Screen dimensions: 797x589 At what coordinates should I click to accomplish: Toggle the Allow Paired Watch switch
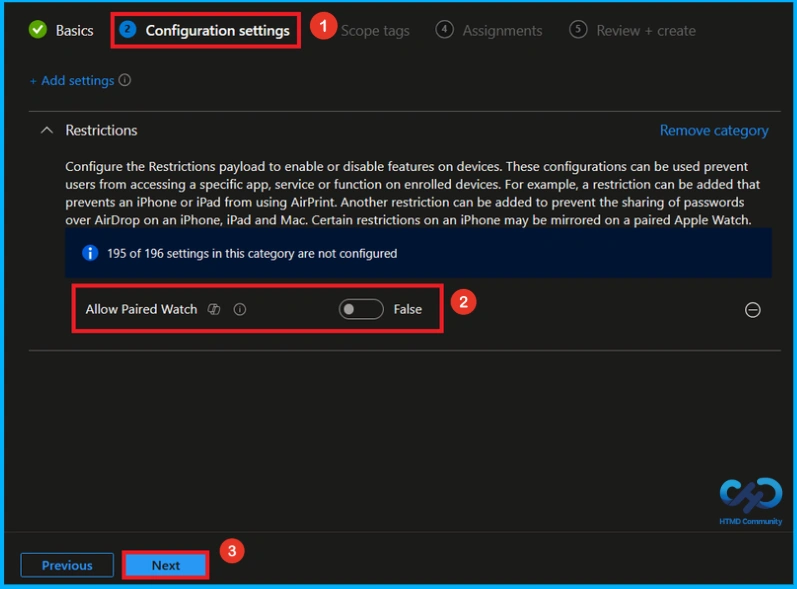(361, 309)
